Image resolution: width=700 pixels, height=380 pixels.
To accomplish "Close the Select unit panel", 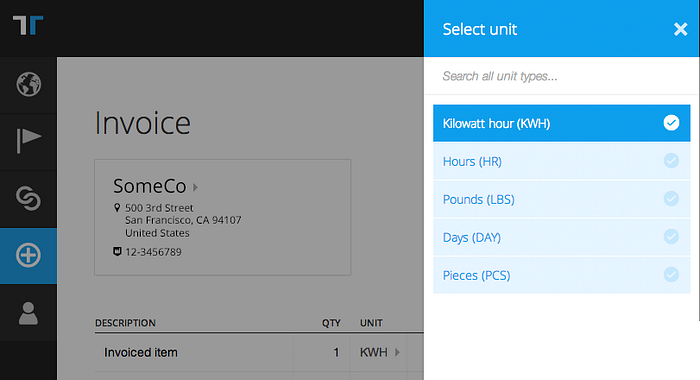I will tap(680, 29).
